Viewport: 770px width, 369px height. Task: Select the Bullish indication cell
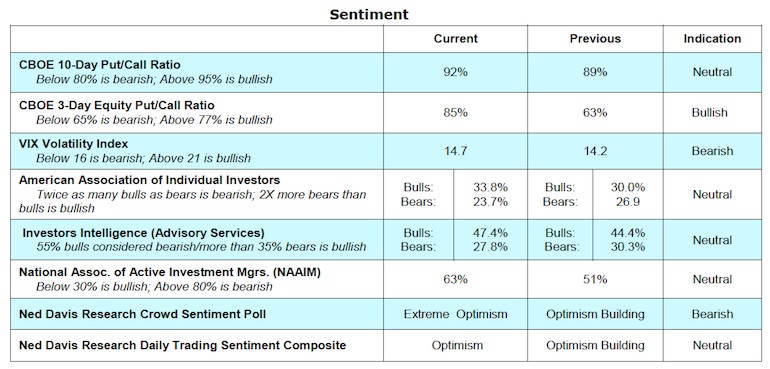[710, 113]
